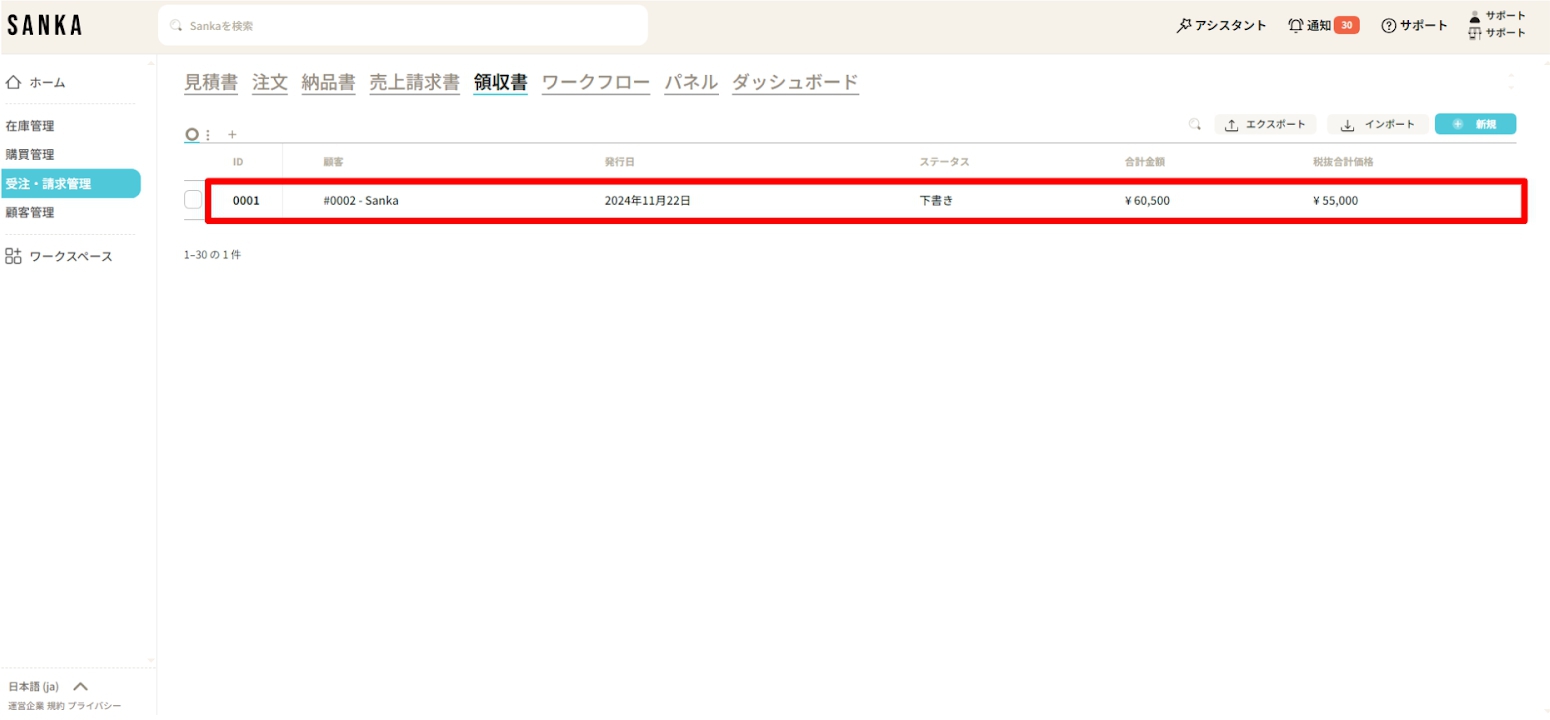Click the 1–30 の 1 件 pagination text

212,255
